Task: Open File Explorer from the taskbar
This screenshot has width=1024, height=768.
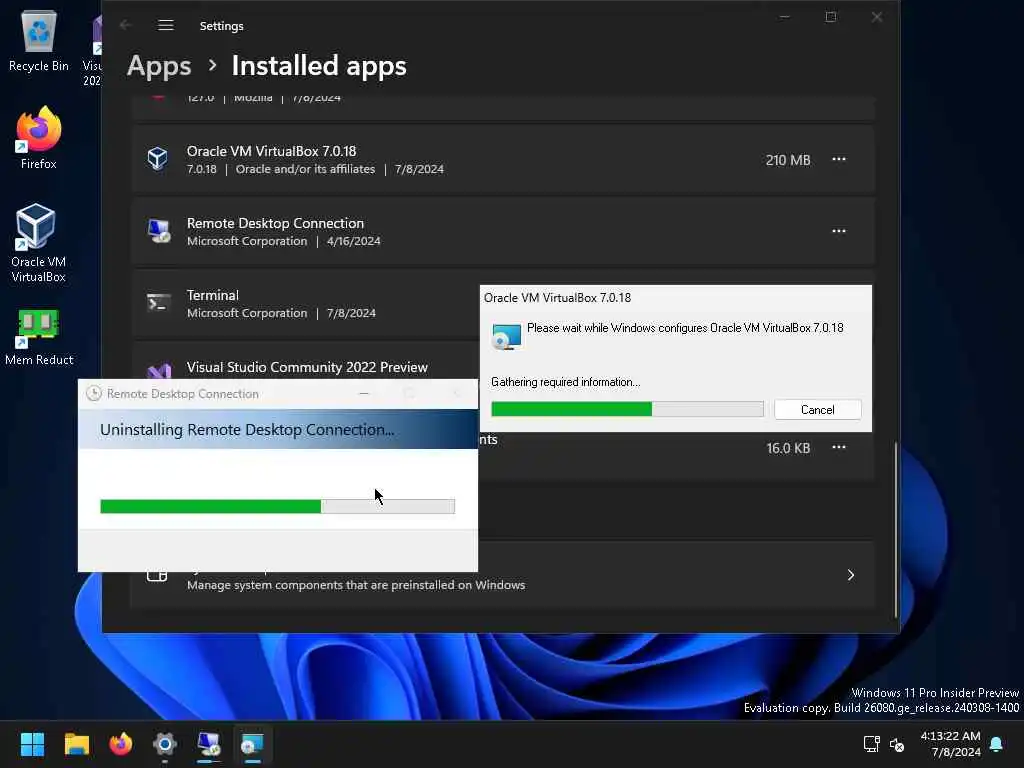Action: pos(76,744)
